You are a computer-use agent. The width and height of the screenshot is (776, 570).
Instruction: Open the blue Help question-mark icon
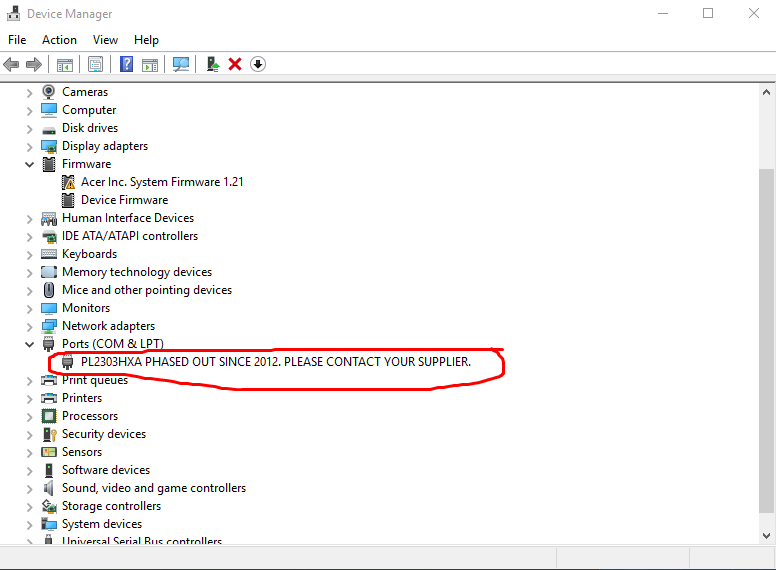[127, 64]
